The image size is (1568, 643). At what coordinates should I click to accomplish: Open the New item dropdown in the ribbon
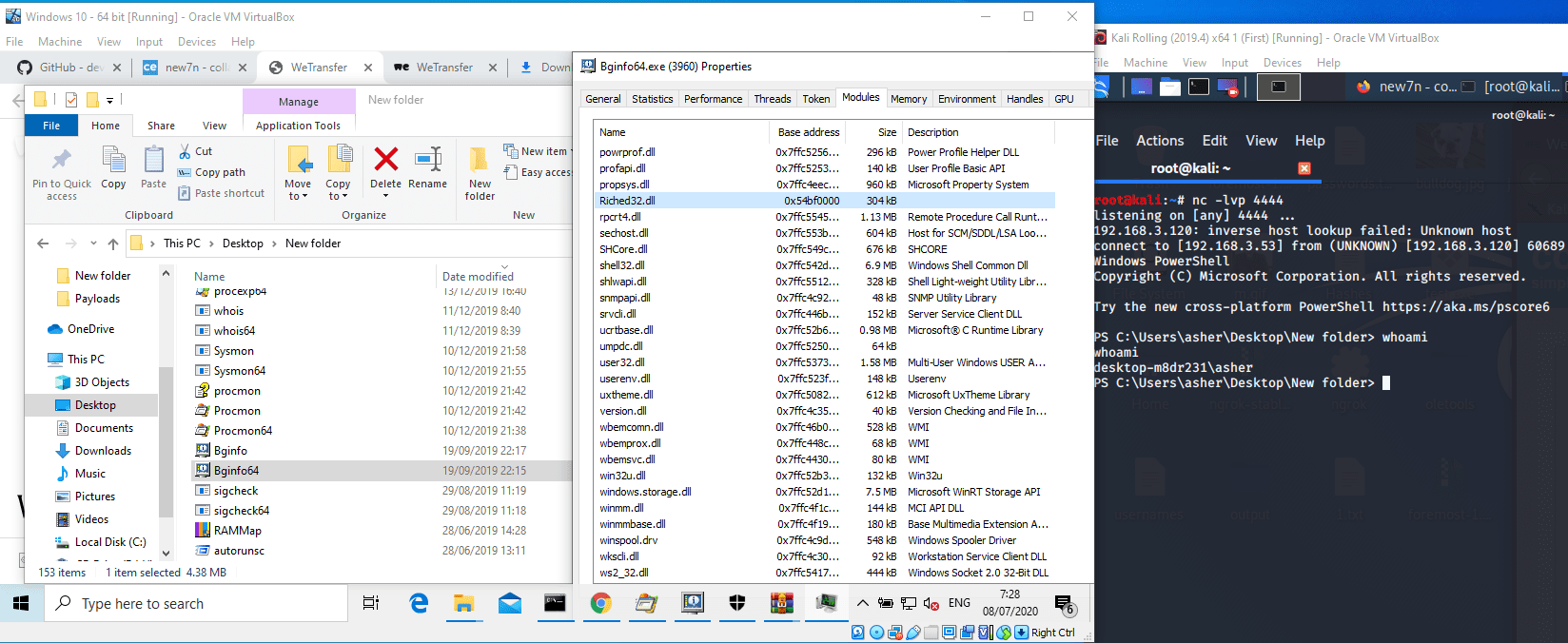coord(537,151)
